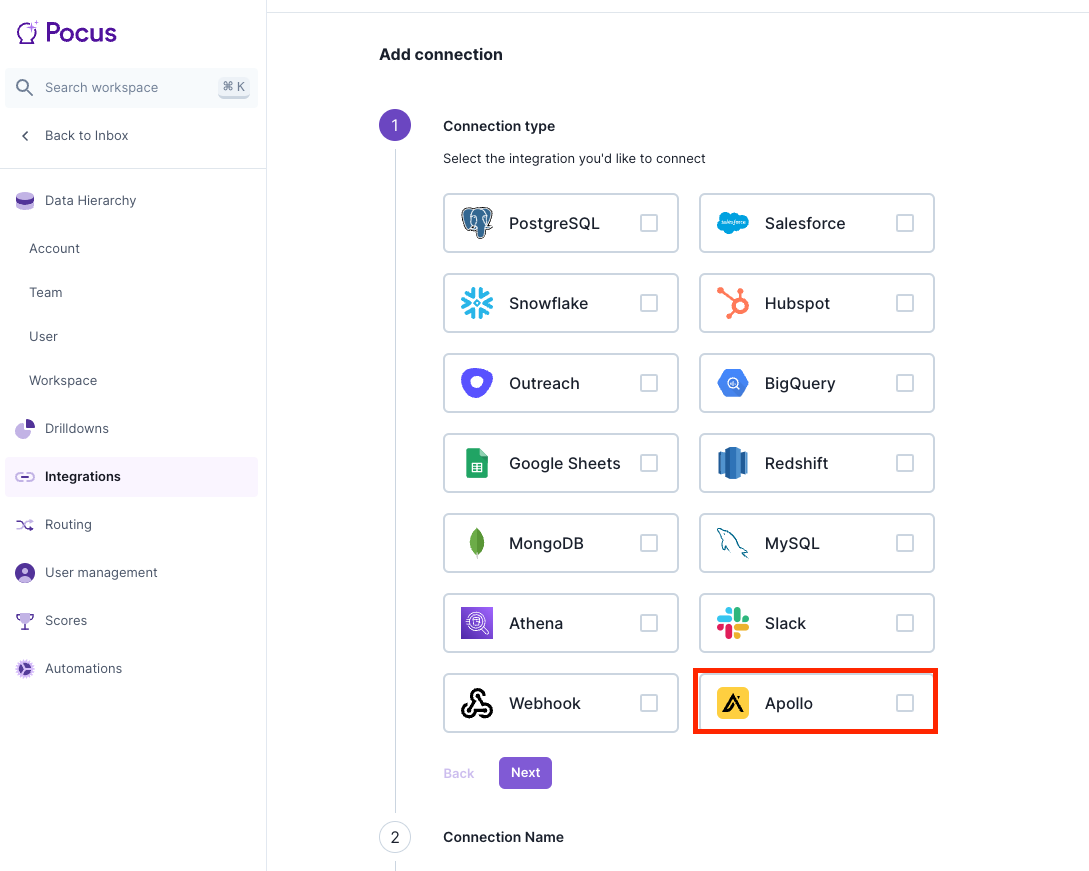Click the Slack label text
This screenshot has height=871, width=1089.
tap(785, 623)
